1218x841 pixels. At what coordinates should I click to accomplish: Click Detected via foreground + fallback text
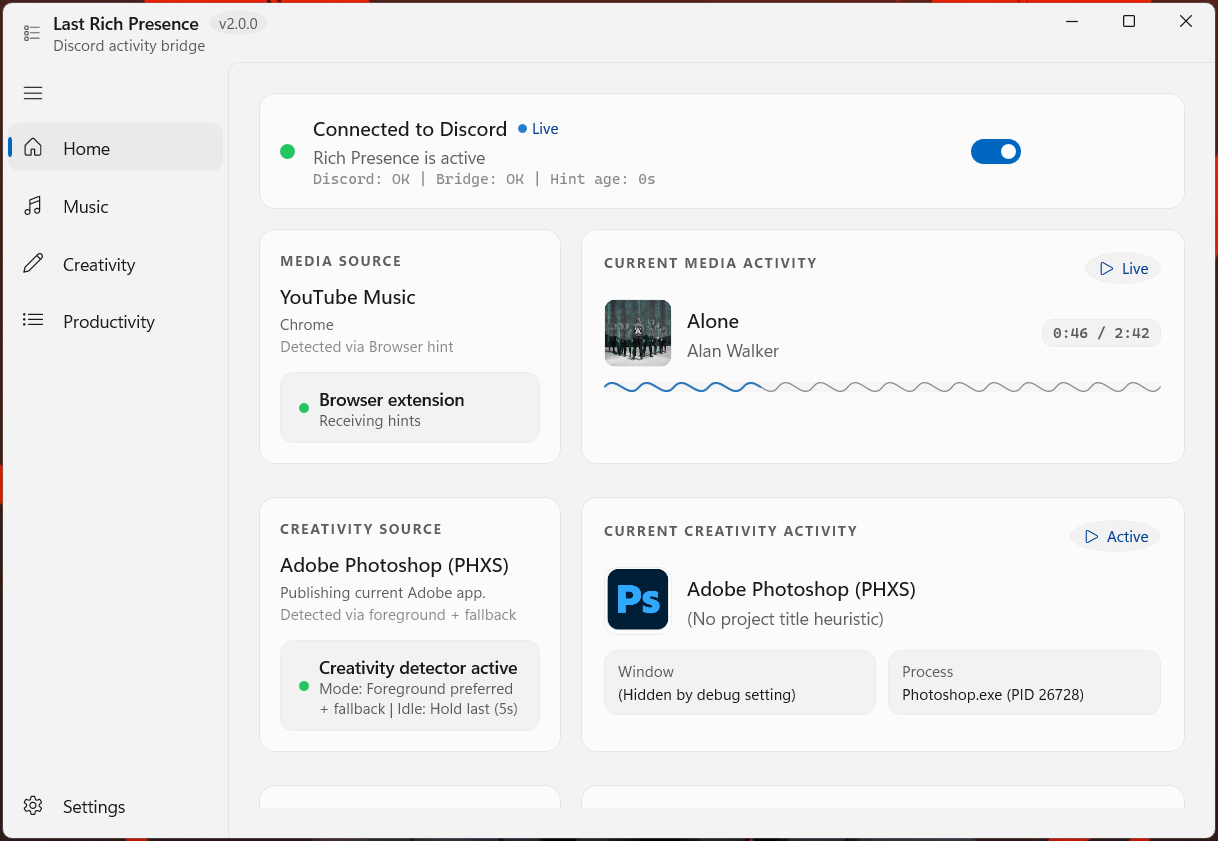point(398,615)
